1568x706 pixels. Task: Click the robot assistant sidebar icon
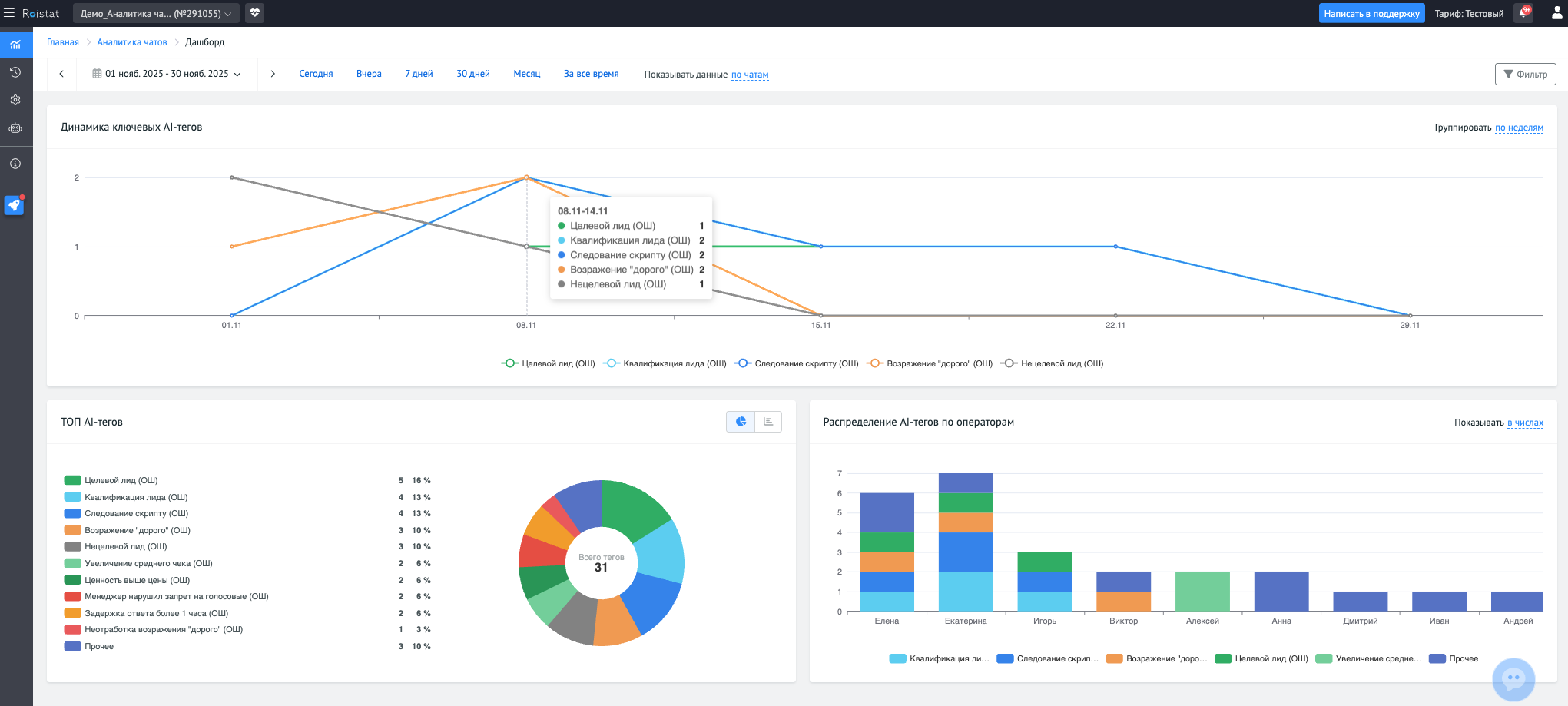point(15,128)
